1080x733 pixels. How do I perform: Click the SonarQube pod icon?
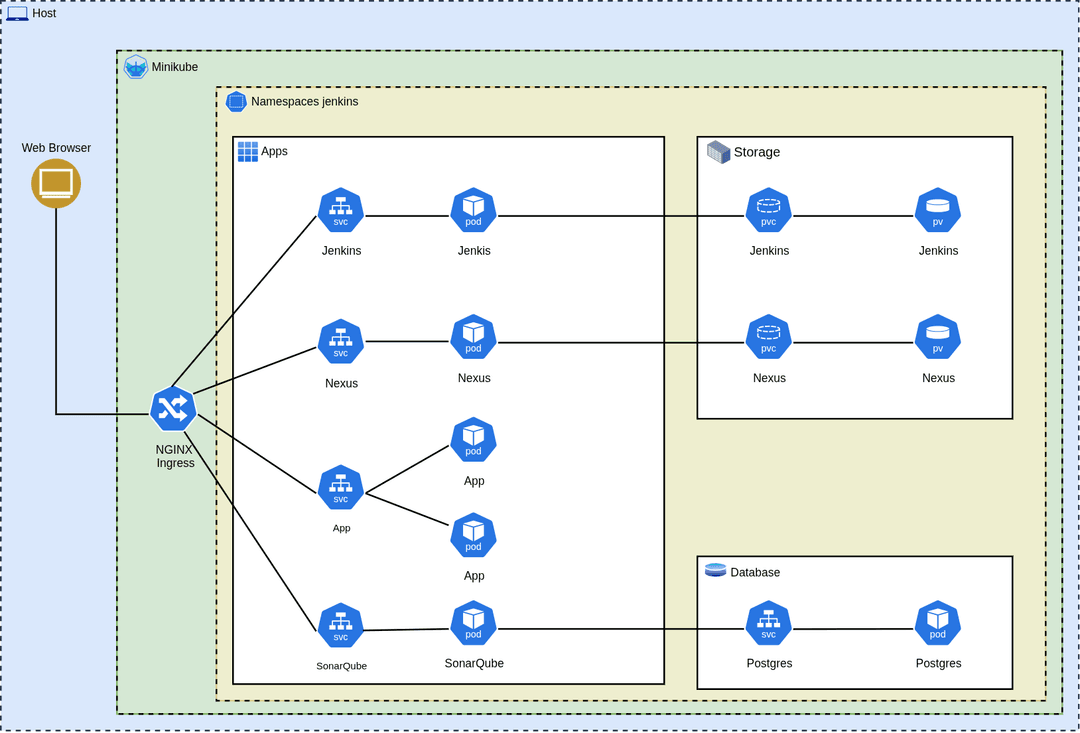[x=473, y=623]
